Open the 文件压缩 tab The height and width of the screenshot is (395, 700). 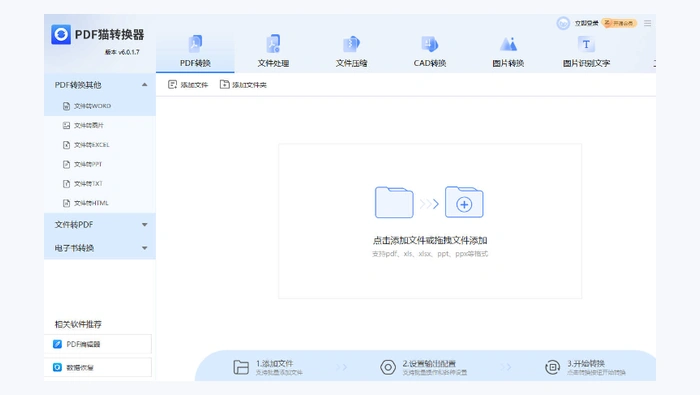[351, 51]
